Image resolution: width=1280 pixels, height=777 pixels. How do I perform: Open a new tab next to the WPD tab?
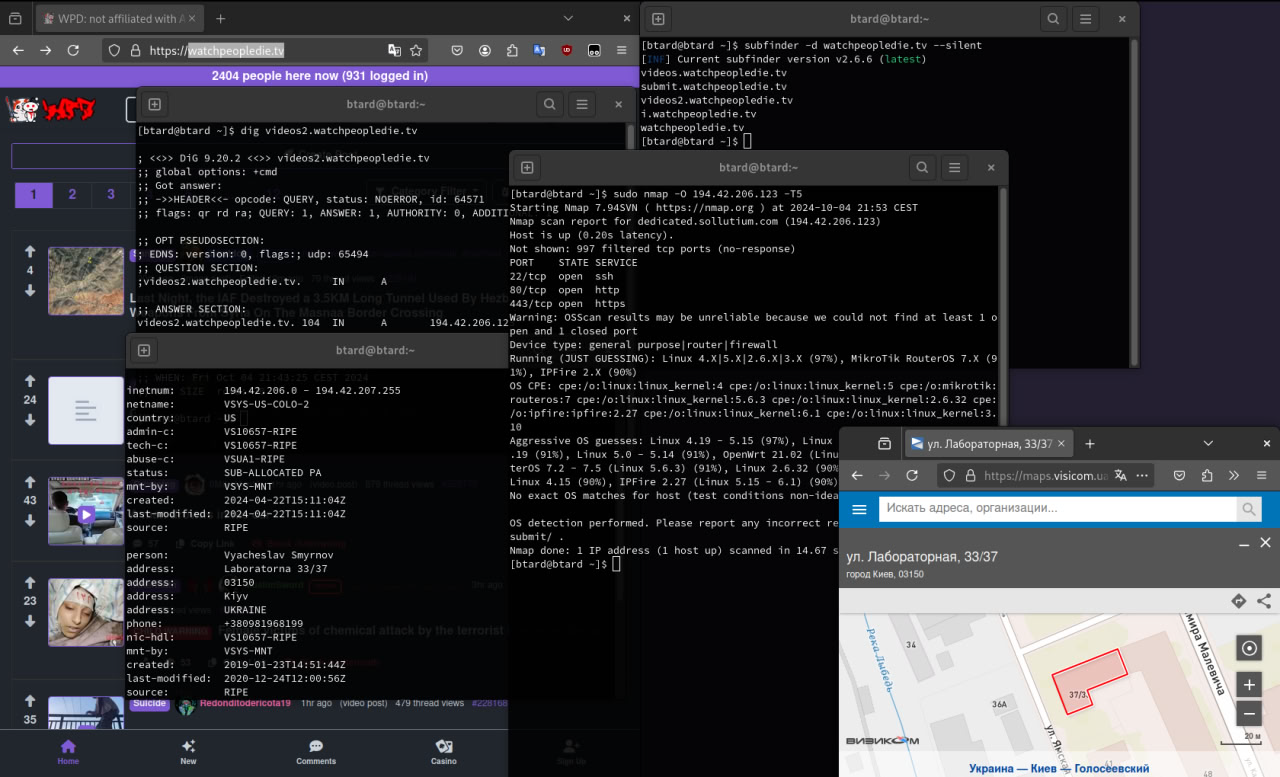(x=221, y=19)
